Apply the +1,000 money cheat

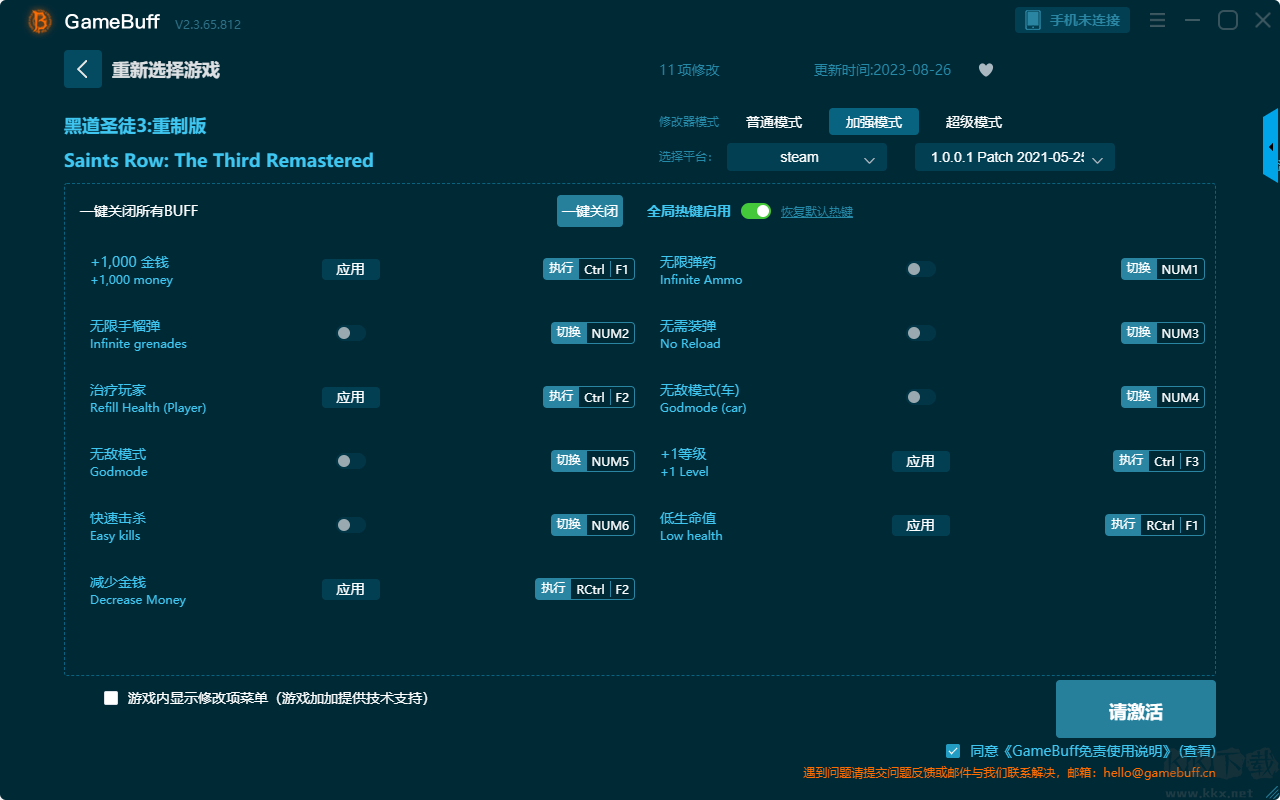click(x=351, y=269)
